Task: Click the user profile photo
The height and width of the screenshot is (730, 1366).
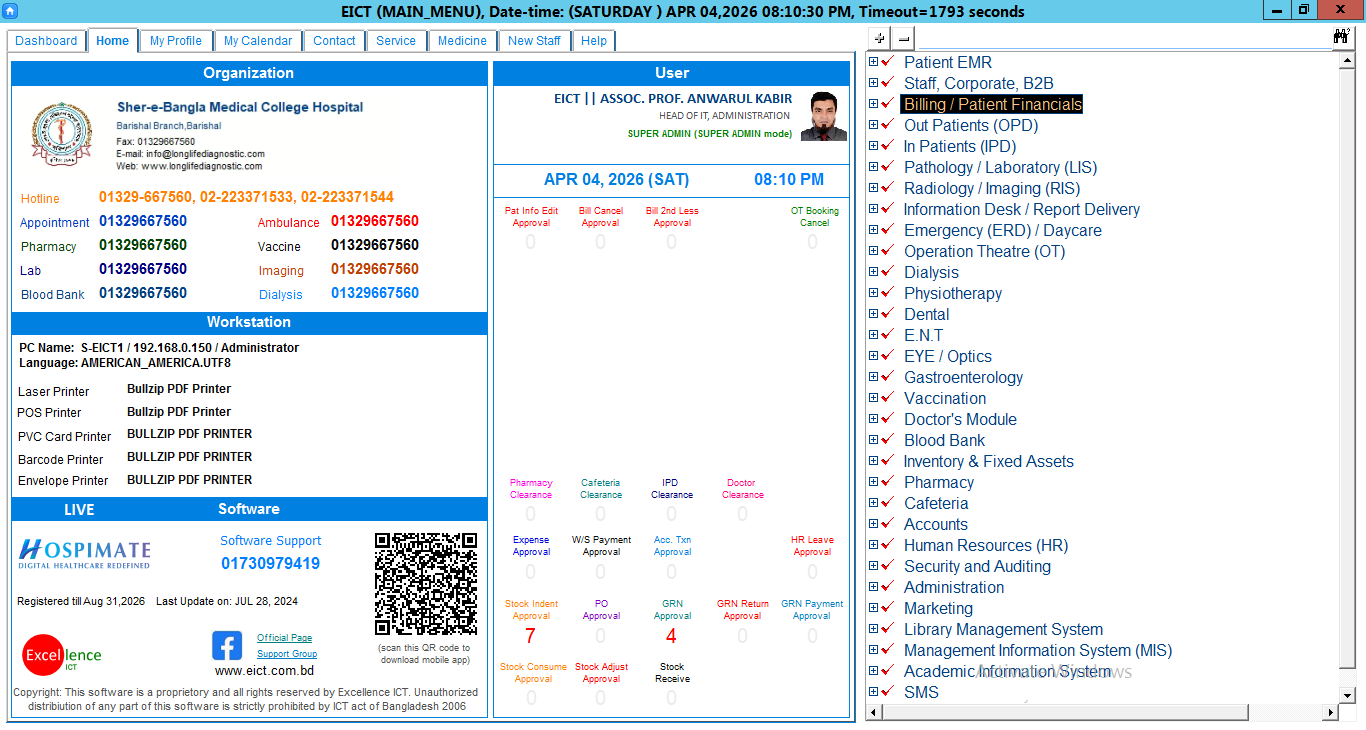Action: [824, 117]
